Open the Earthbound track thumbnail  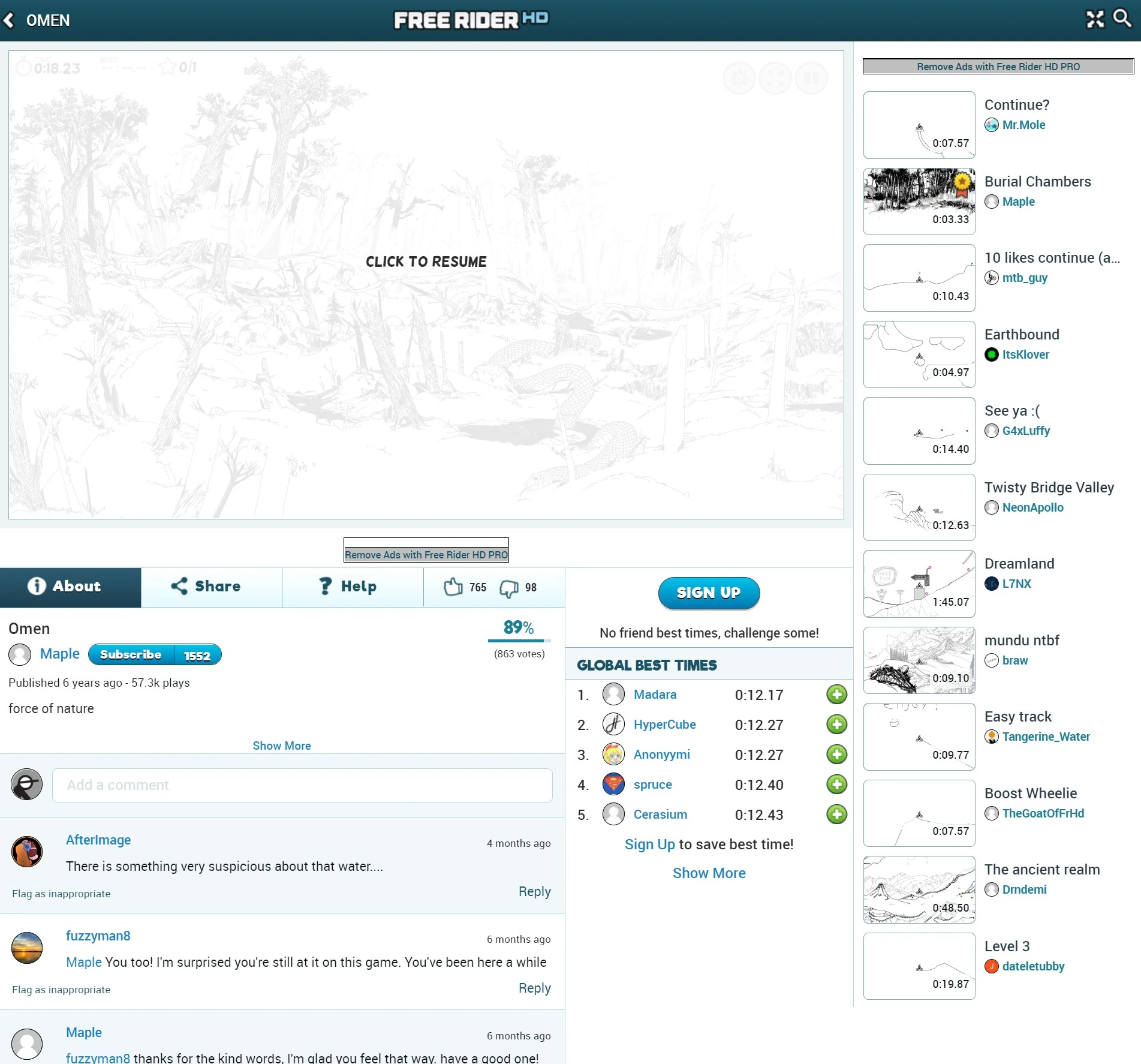[x=919, y=354]
